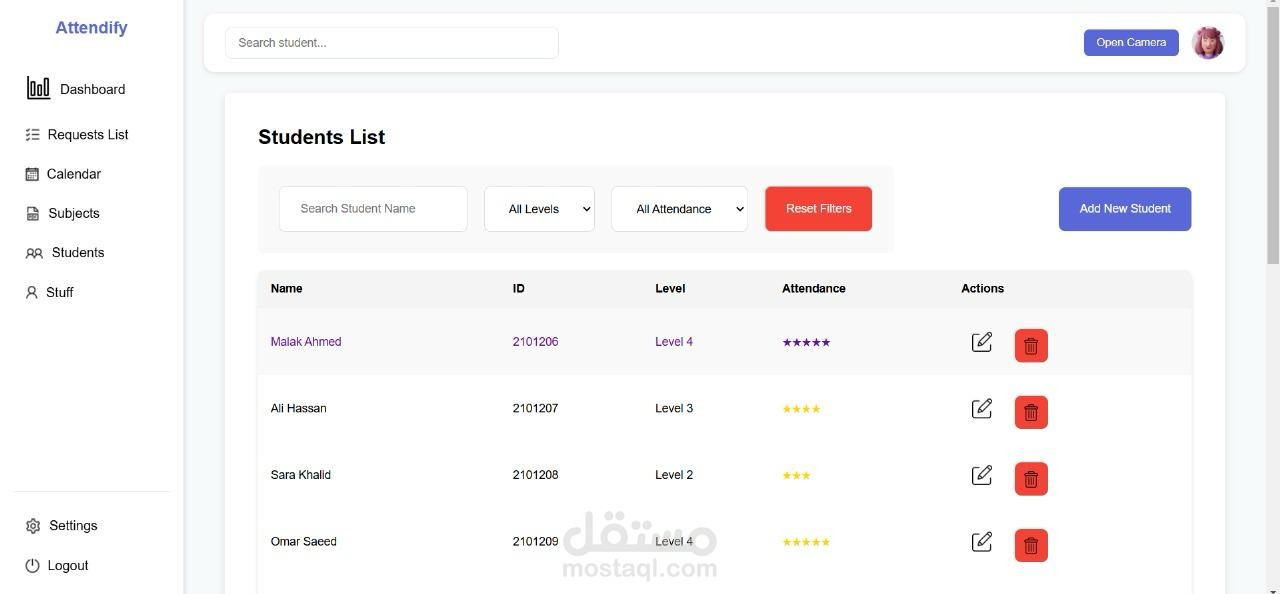The image size is (1280, 594).
Task: Click the Name column header
Action: point(286,288)
